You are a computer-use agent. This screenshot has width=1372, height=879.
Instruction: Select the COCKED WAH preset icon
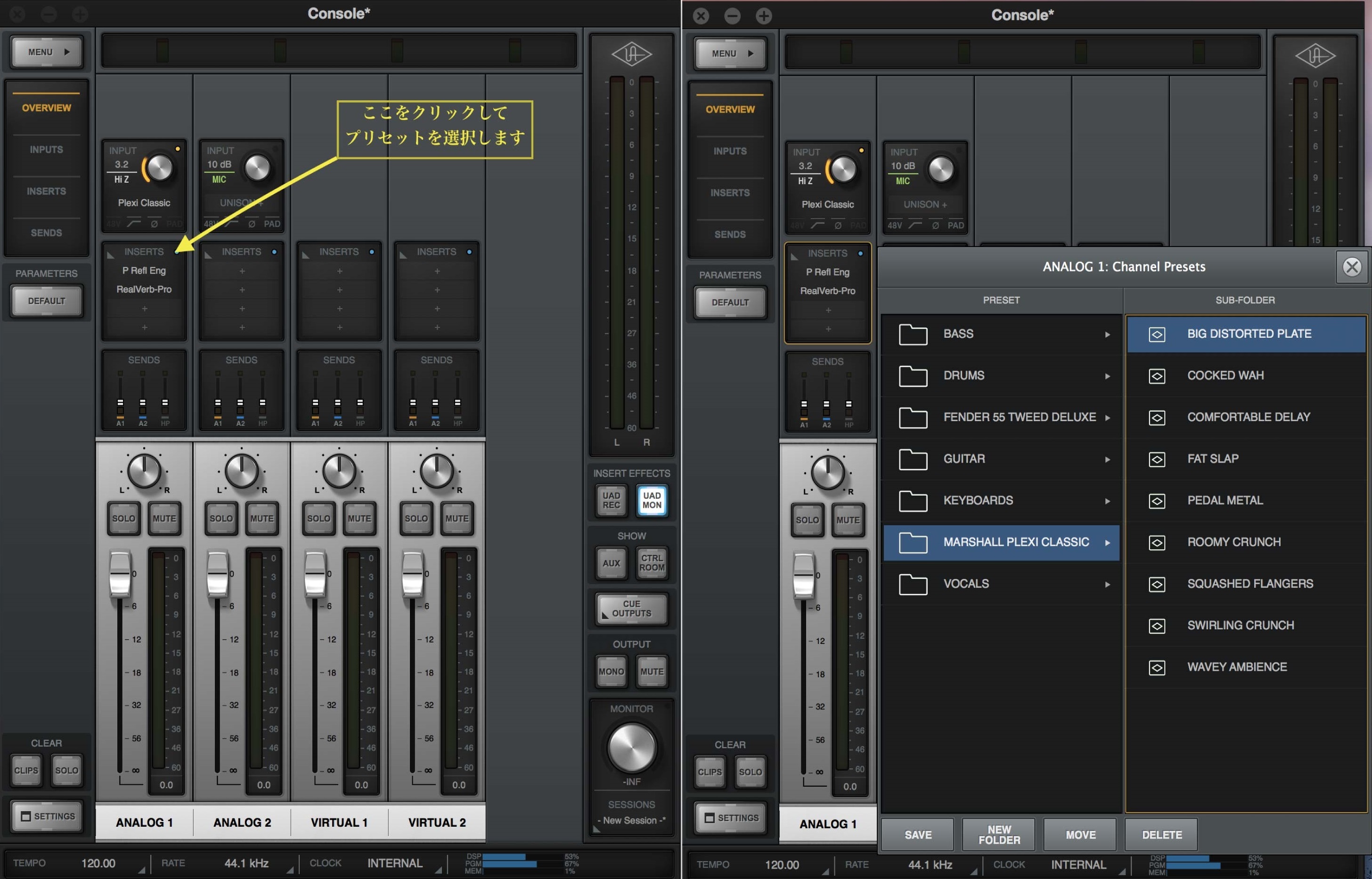1157,376
